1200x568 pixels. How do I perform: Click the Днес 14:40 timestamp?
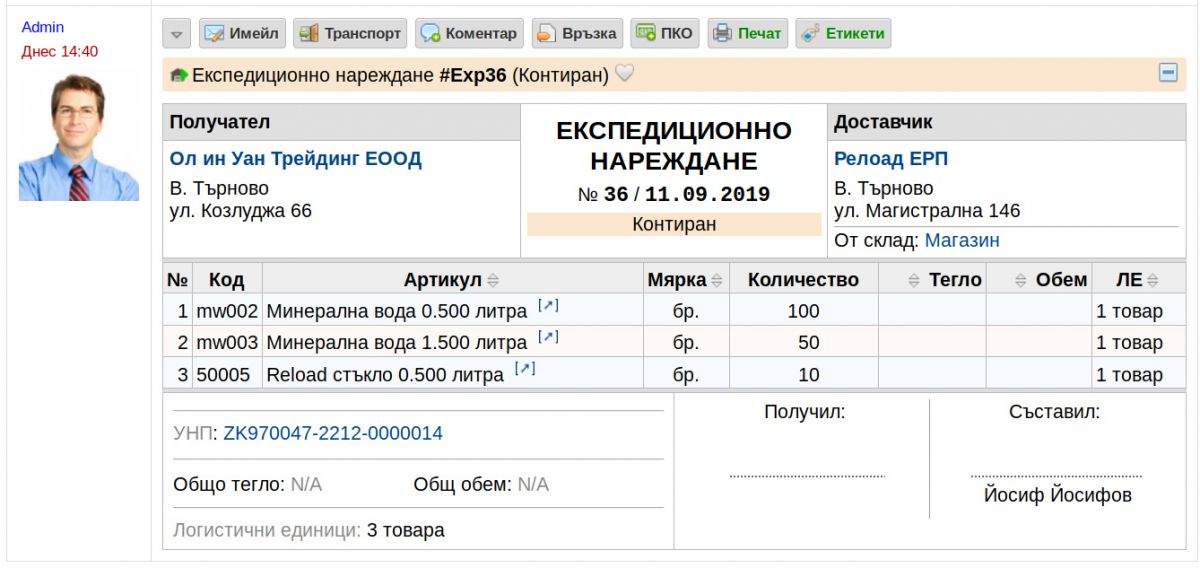point(60,51)
